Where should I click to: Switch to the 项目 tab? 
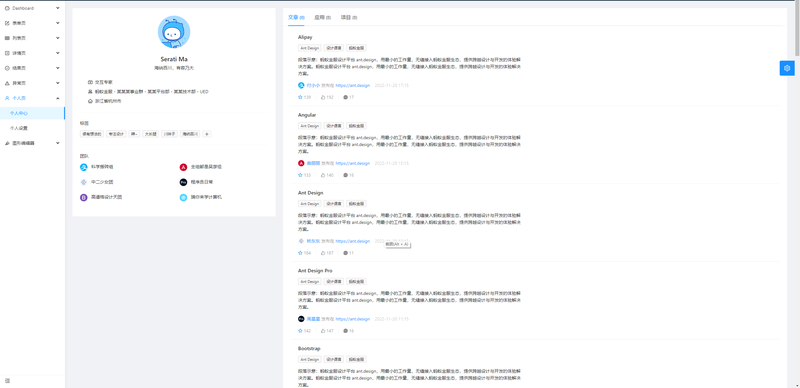coord(348,17)
